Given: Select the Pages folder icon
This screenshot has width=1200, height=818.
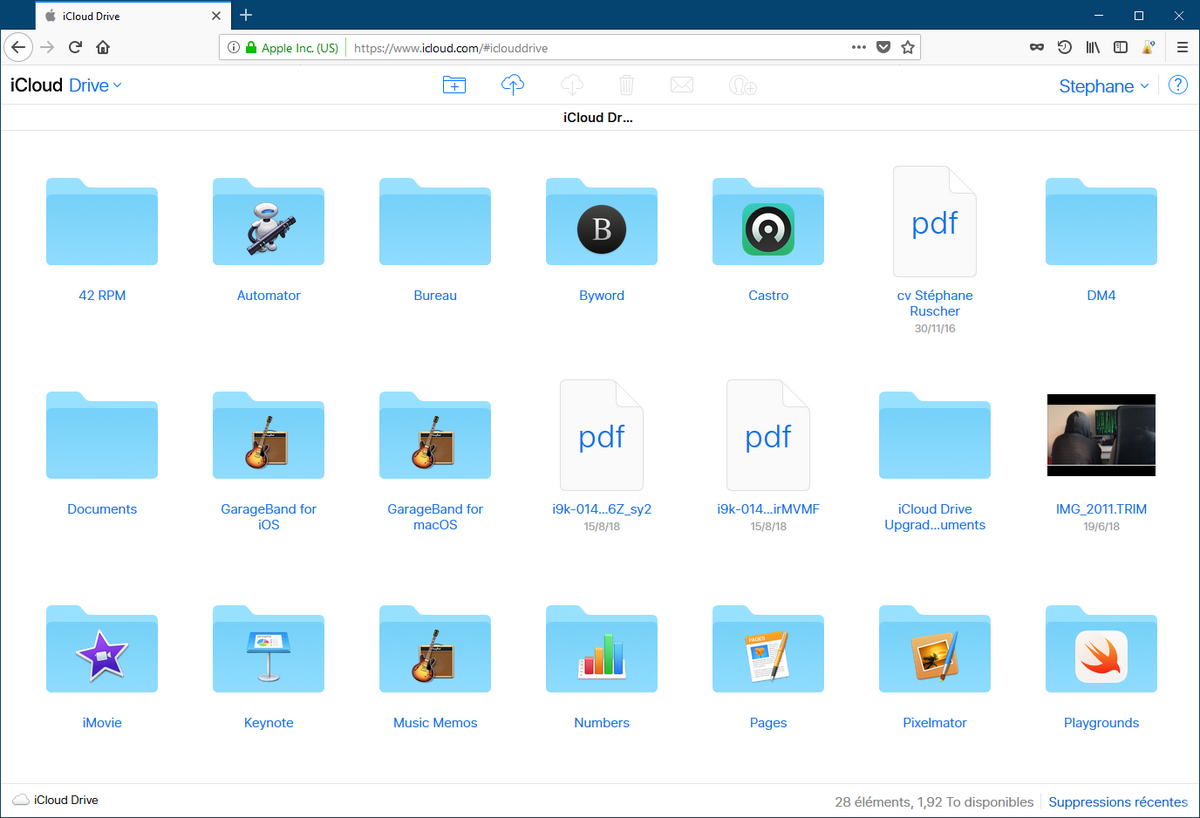Looking at the screenshot, I should coord(768,649).
